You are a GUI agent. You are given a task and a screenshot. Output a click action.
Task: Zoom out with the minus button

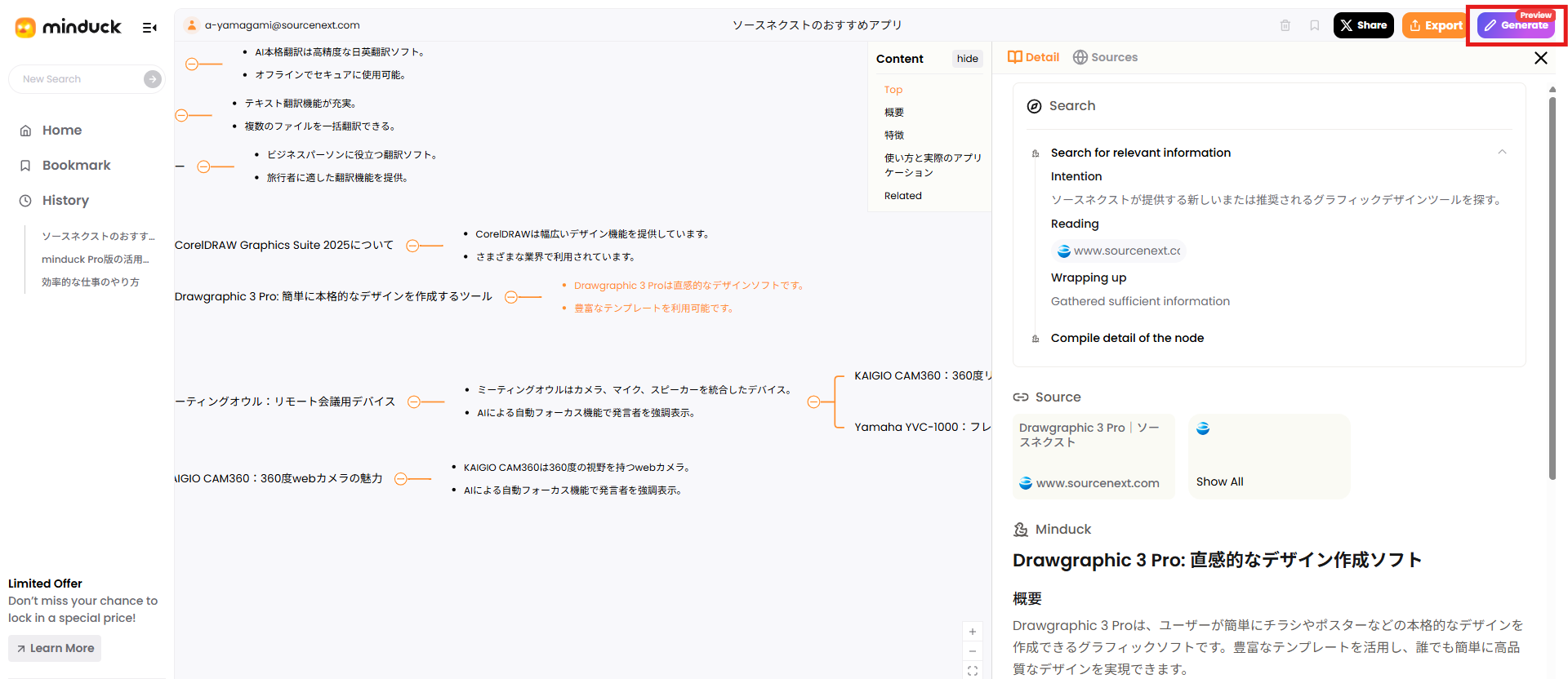point(972,651)
